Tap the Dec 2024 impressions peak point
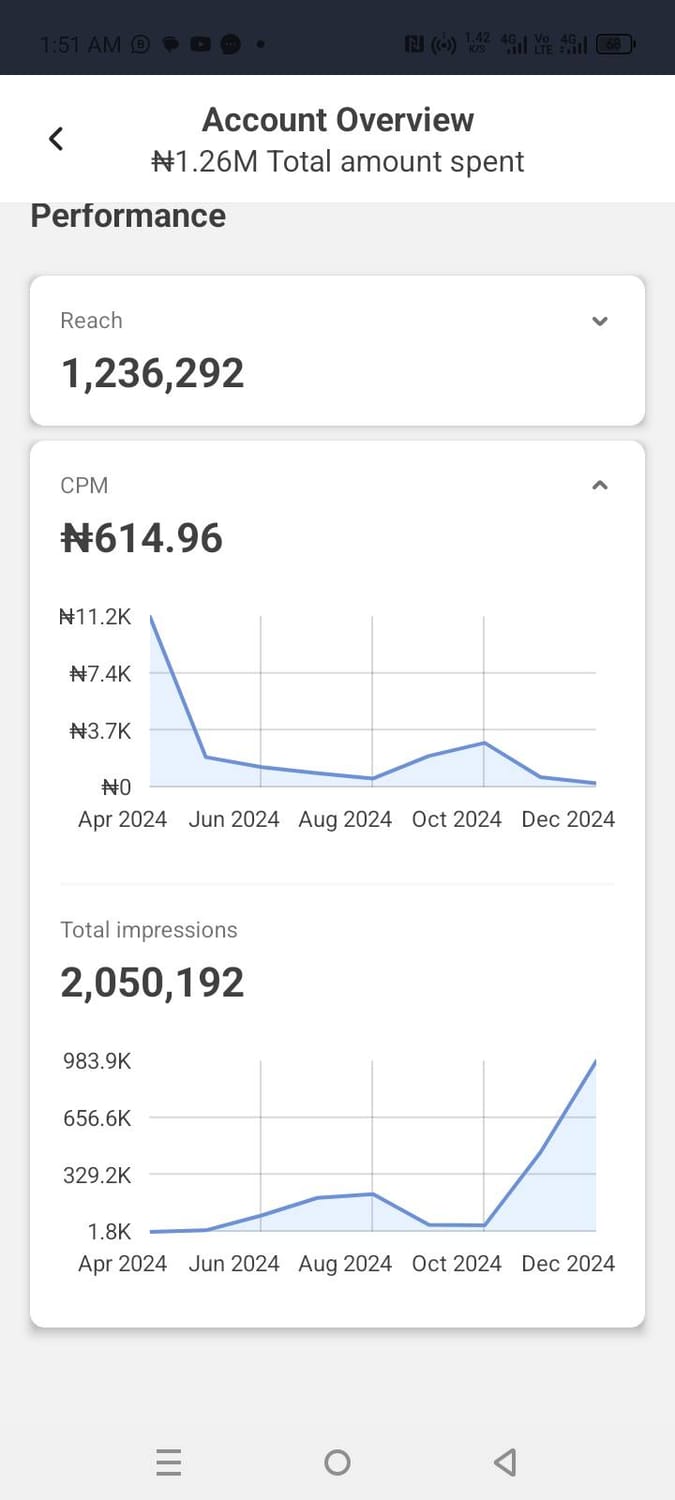 pos(596,1061)
